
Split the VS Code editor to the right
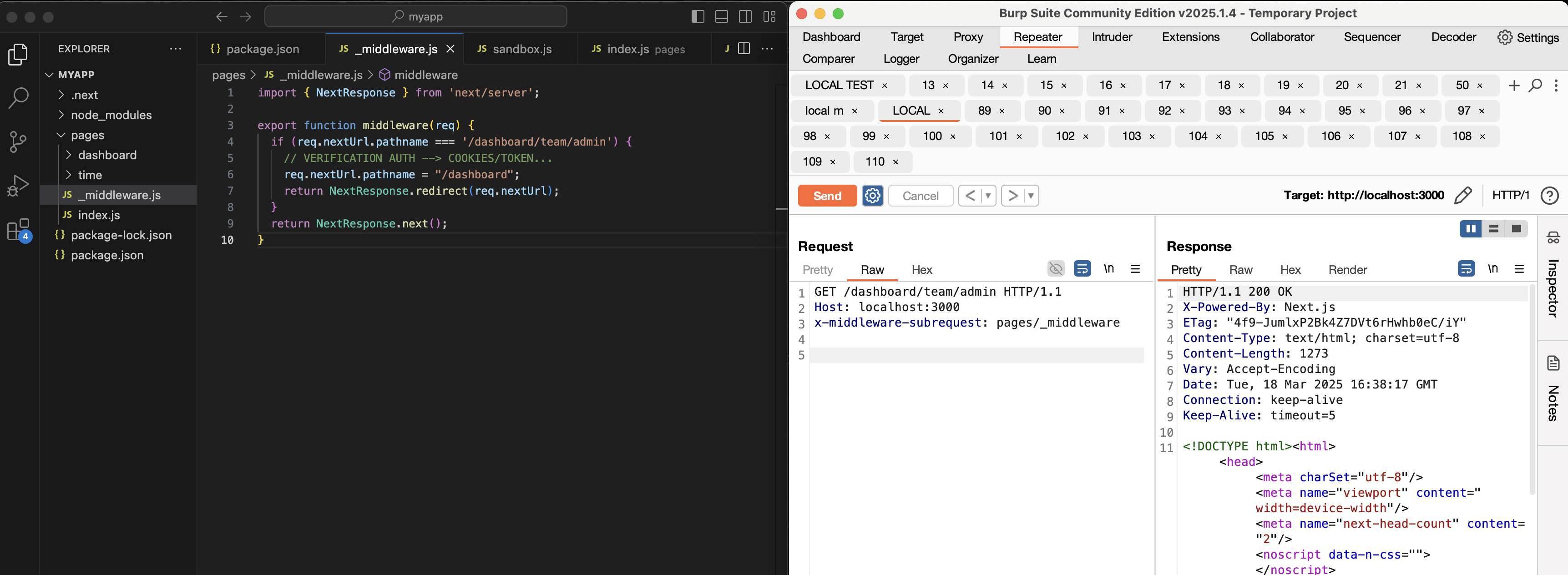coord(744,48)
